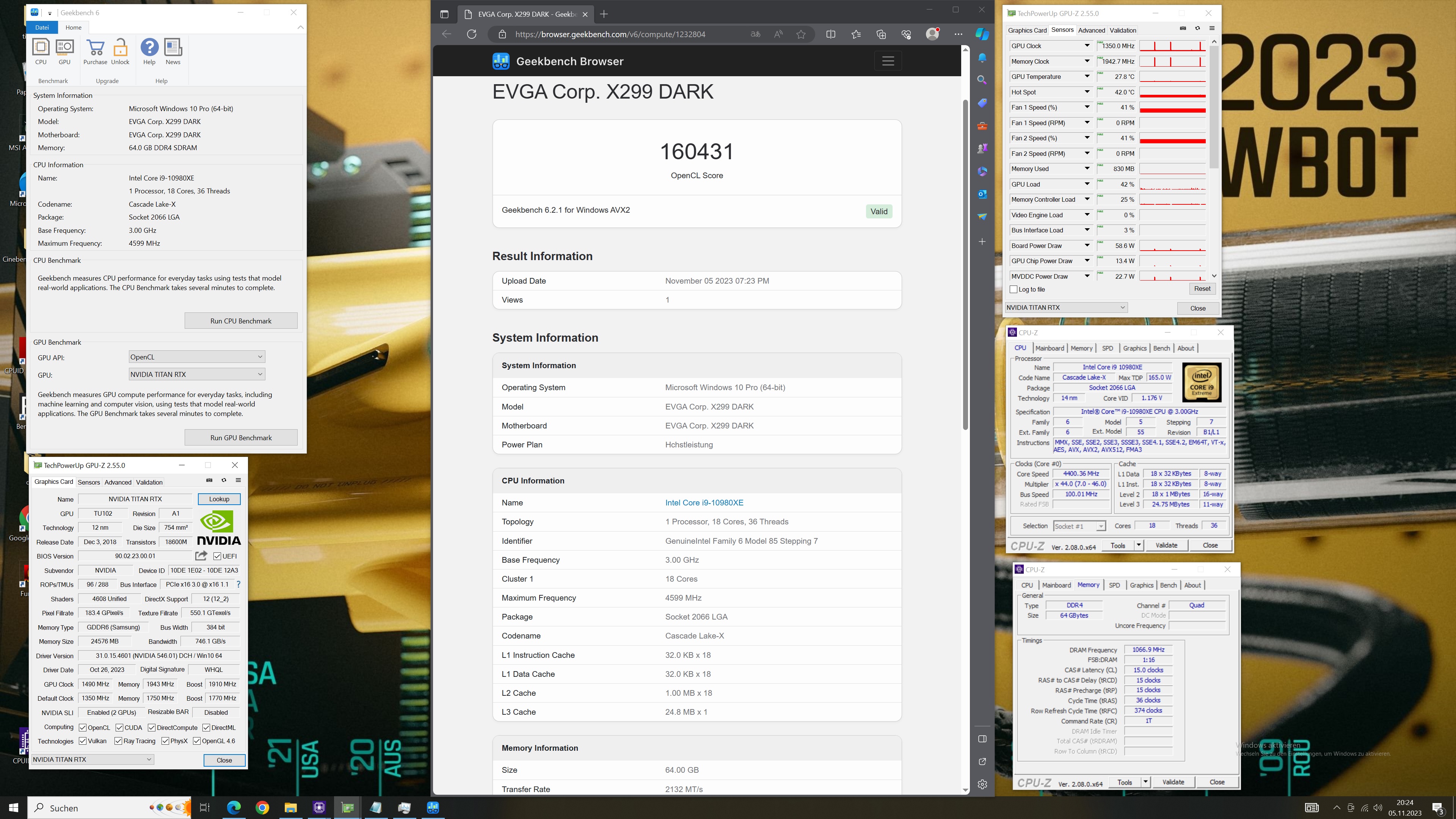The width and height of the screenshot is (1456, 819).
Task: Open the browser split screen icon
Action: pos(830,35)
